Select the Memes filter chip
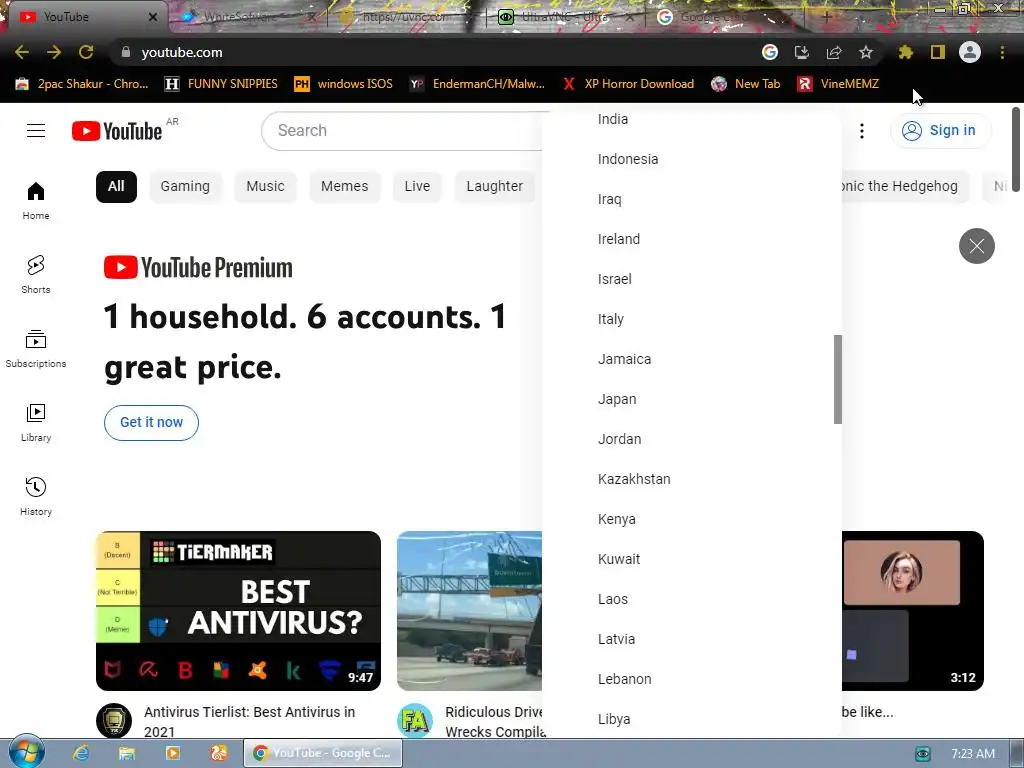This screenshot has height=768, width=1024. click(345, 187)
